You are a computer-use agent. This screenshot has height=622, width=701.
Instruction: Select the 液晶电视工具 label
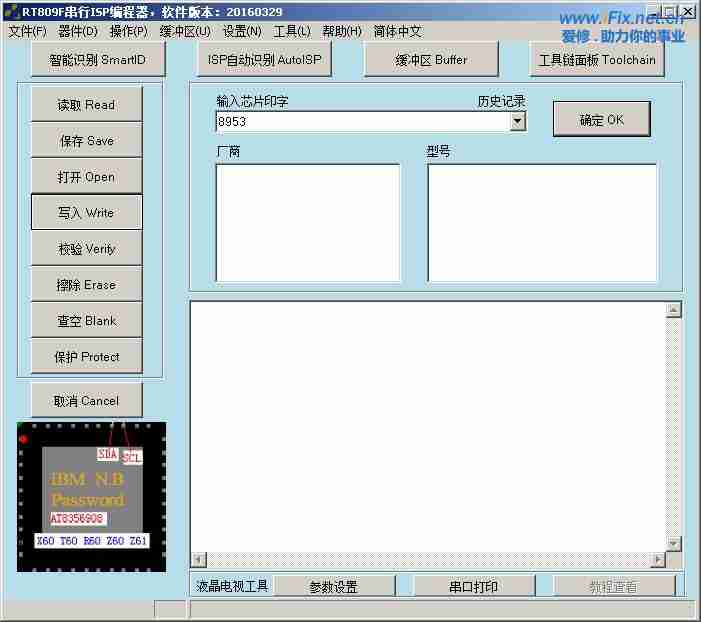point(232,586)
